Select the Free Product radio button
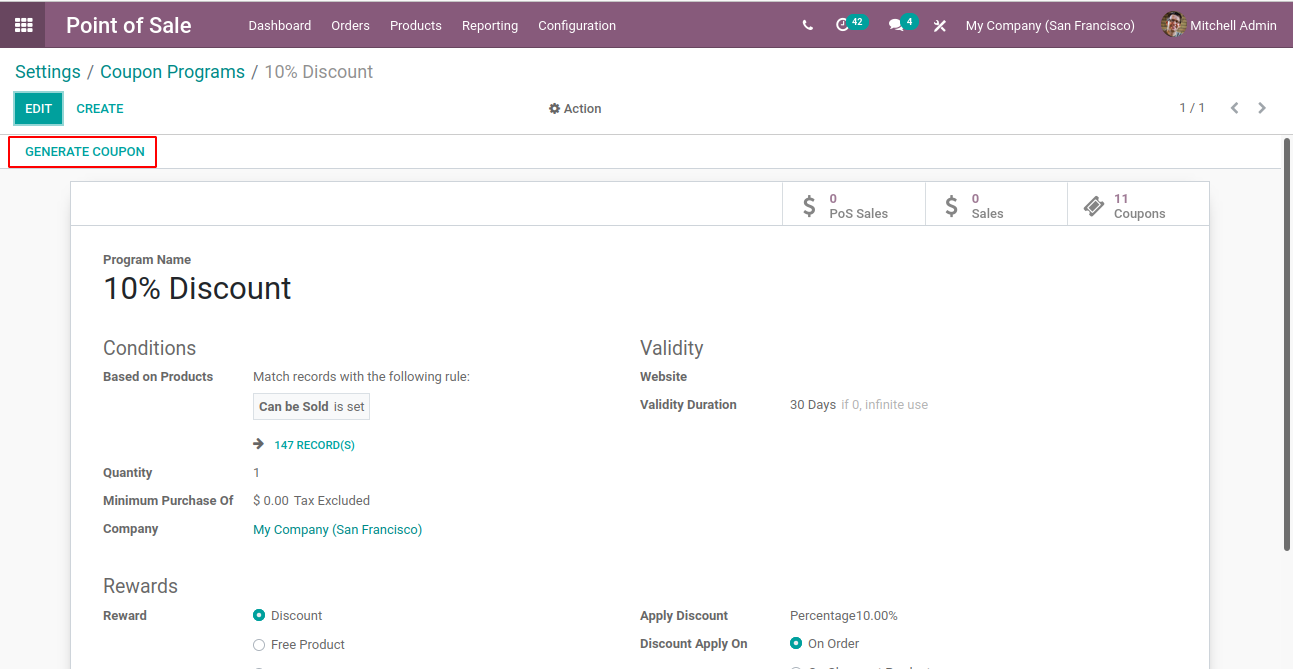Screen dimensions: 1293x669 [259, 645]
